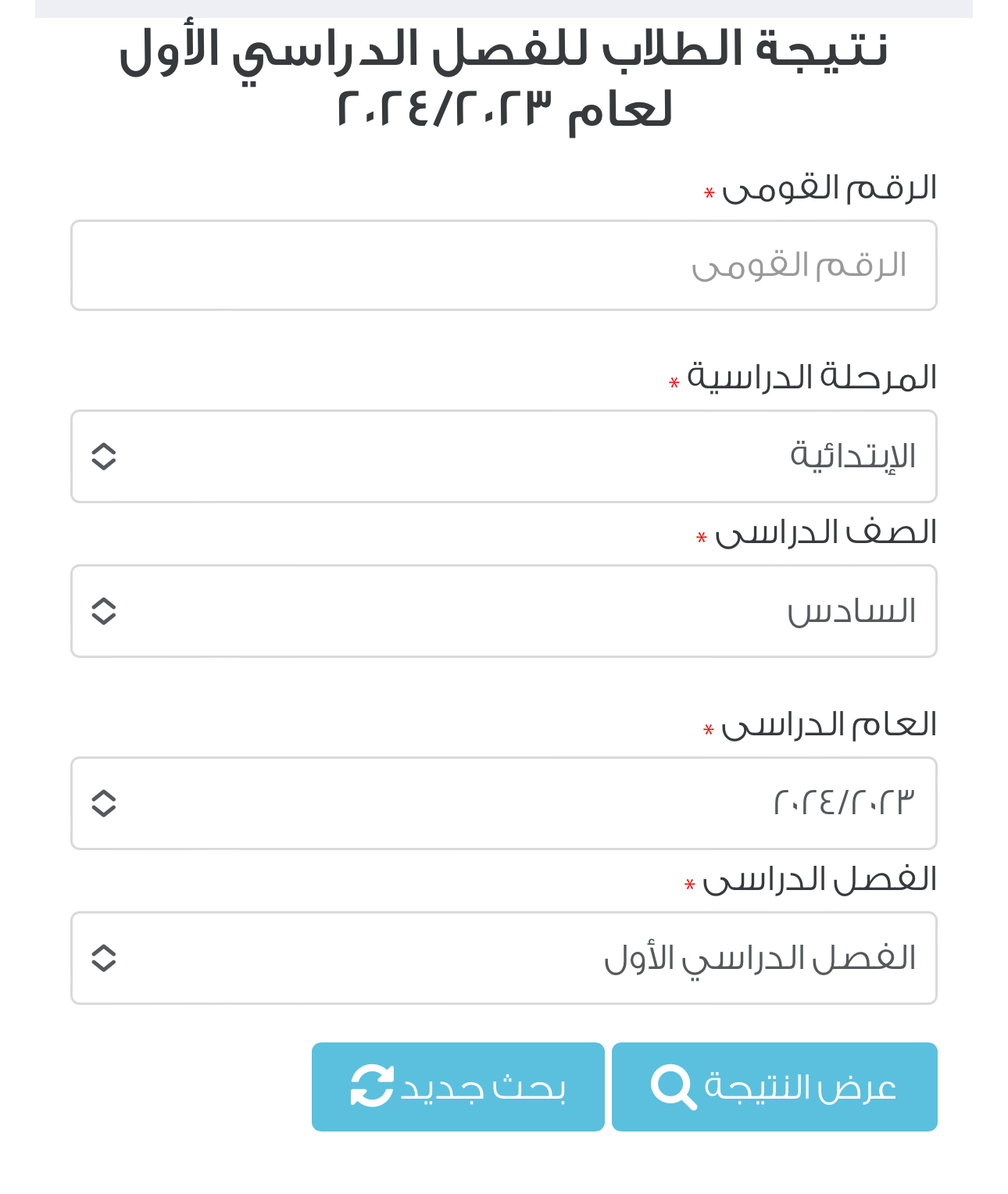Viewport: 1008px width, 1194px height.
Task: Click chevron arrows on الفصل الدراسي الأول select
Action: (104, 958)
